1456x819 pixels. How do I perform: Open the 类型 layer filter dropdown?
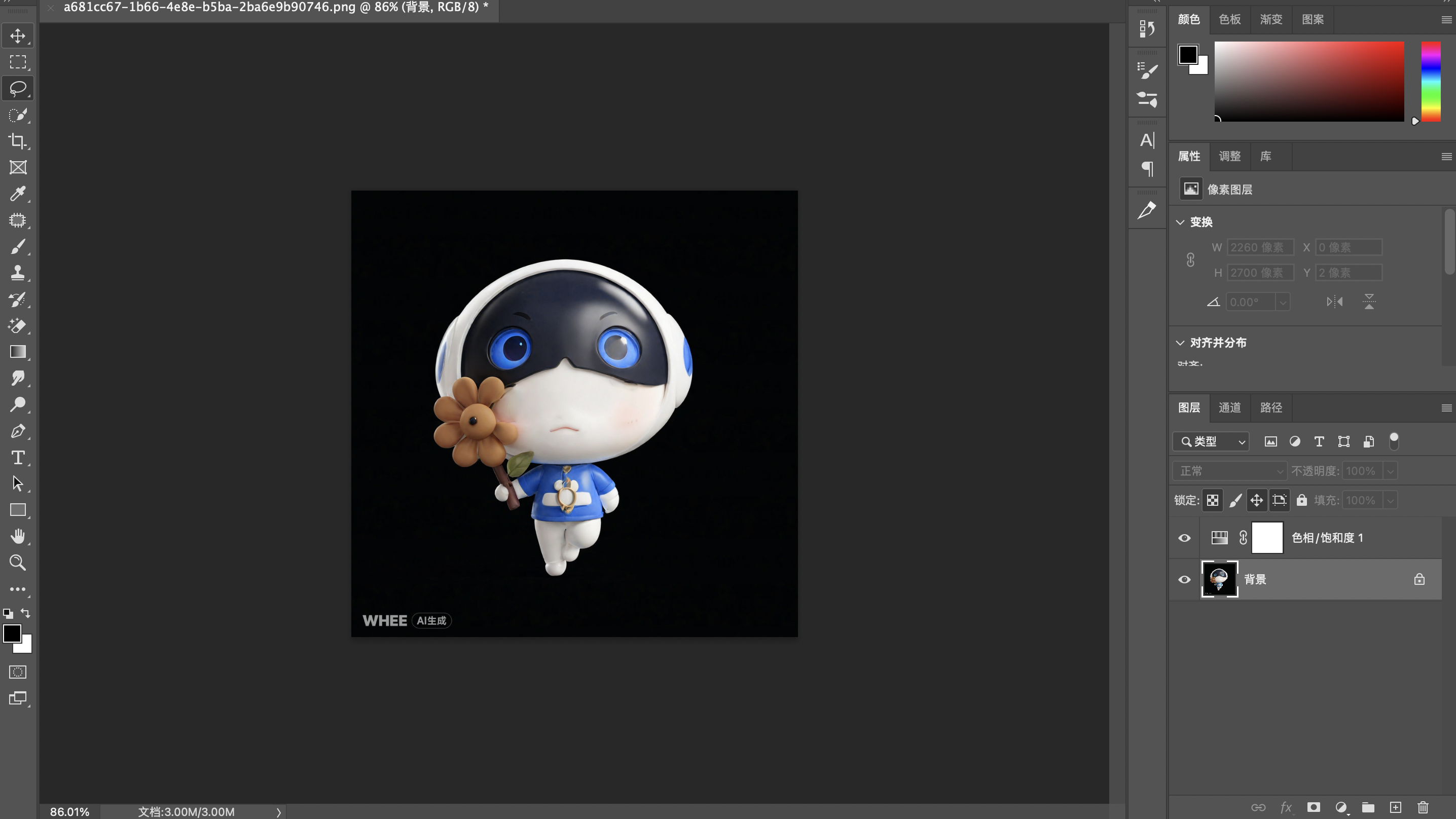coord(1211,441)
